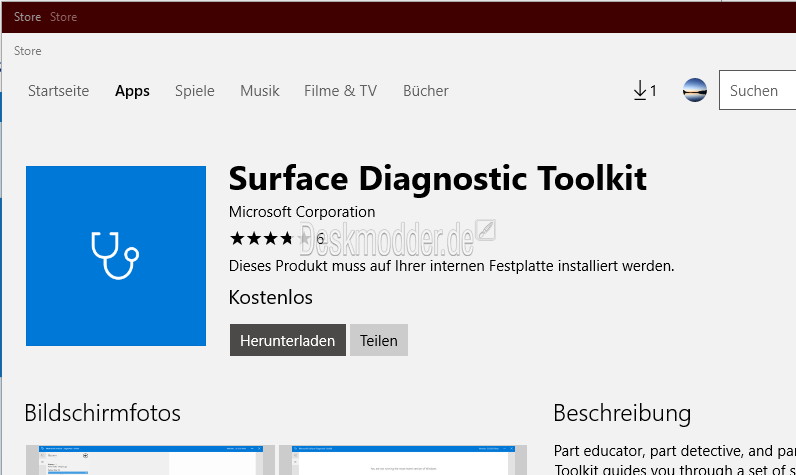Click the internal Festplatte install notice text
The height and width of the screenshot is (475, 796).
[x=451, y=266]
